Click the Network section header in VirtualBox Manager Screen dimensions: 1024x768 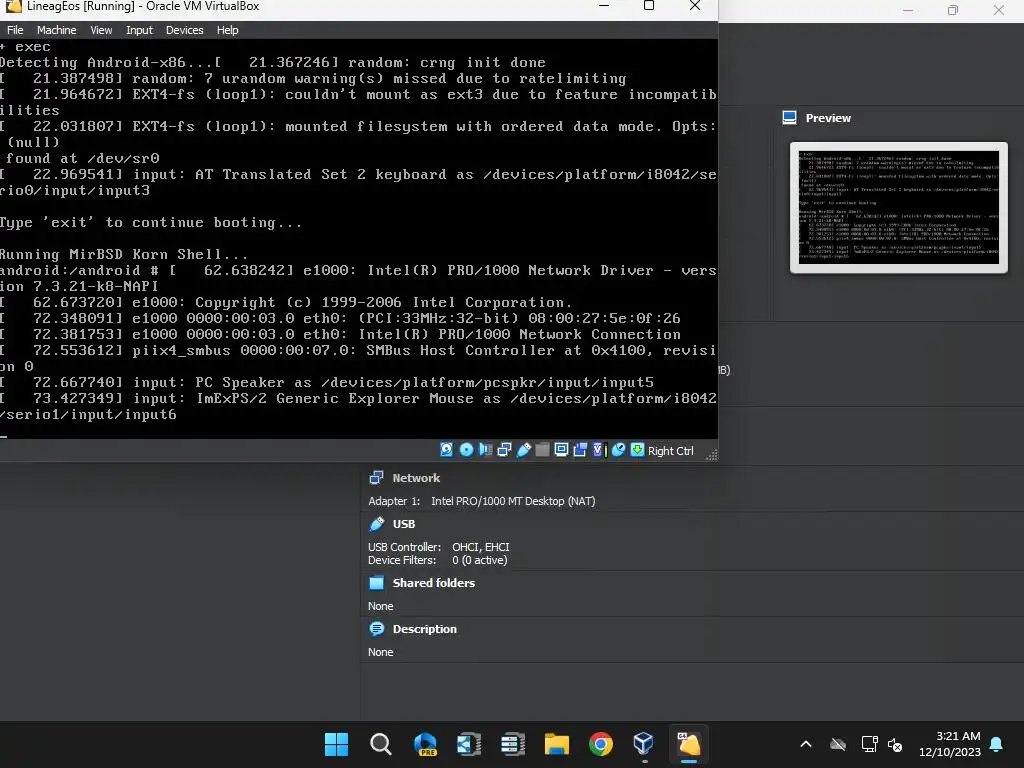pyautogui.click(x=416, y=478)
